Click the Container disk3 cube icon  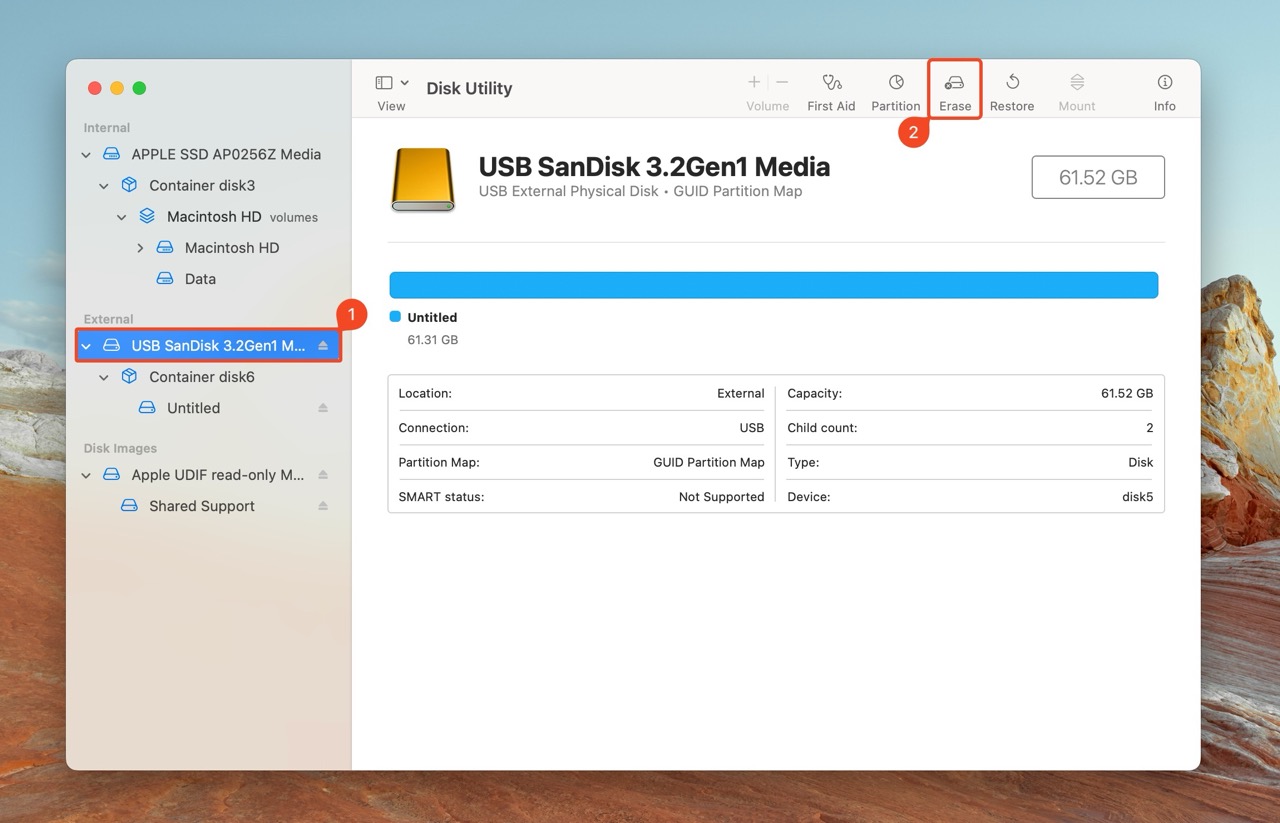tap(129, 185)
